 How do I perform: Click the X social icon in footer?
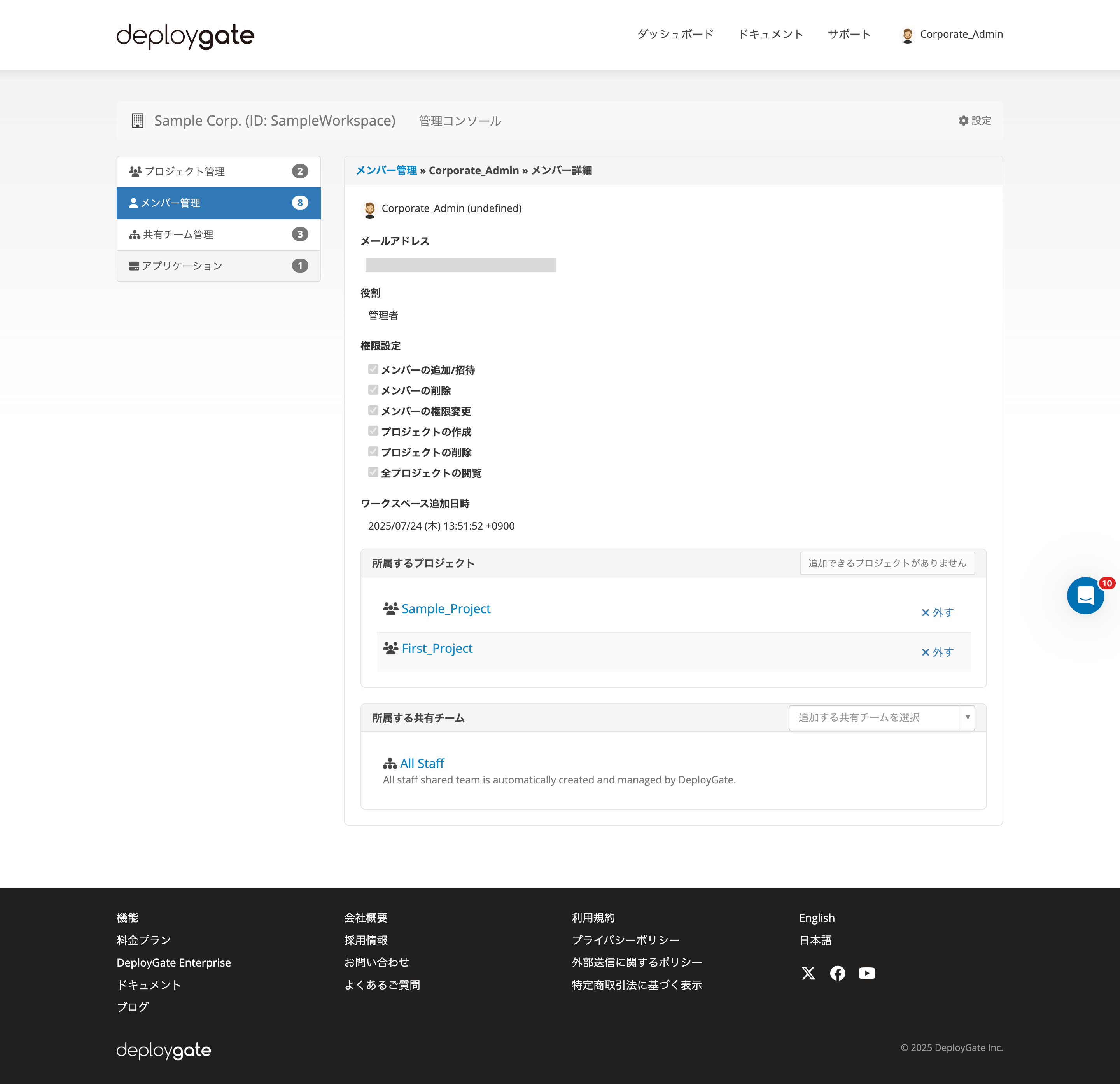coord(808,973)
